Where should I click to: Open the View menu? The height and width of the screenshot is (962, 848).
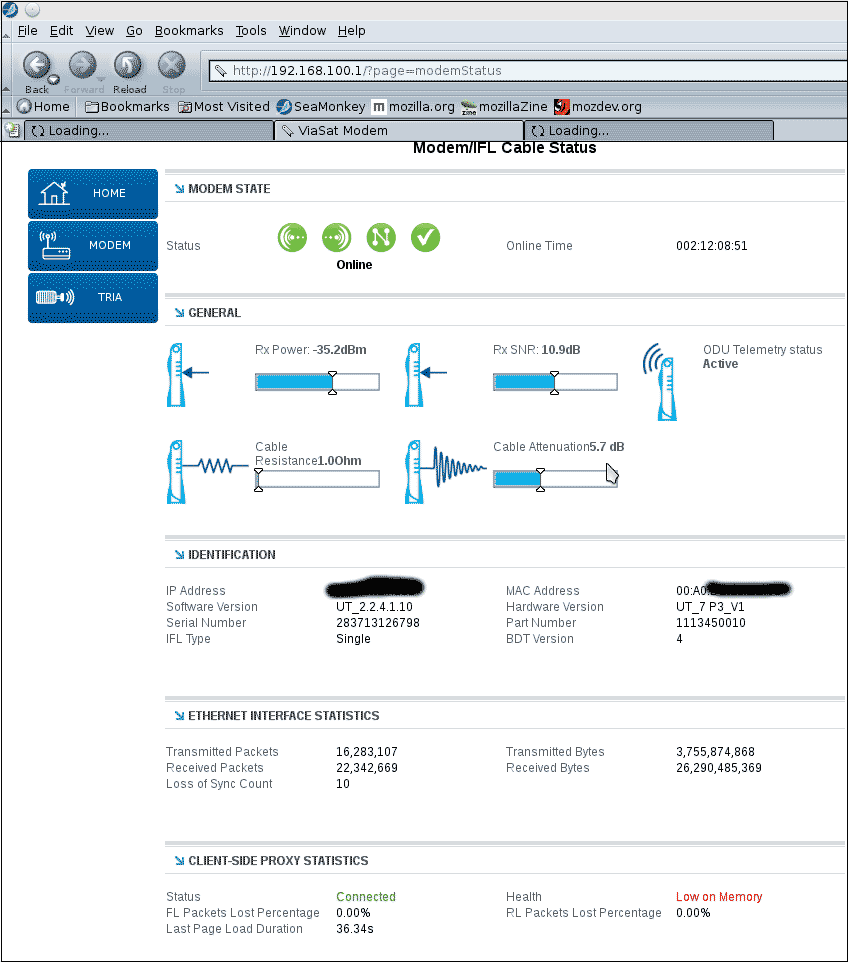coord(99,31)
